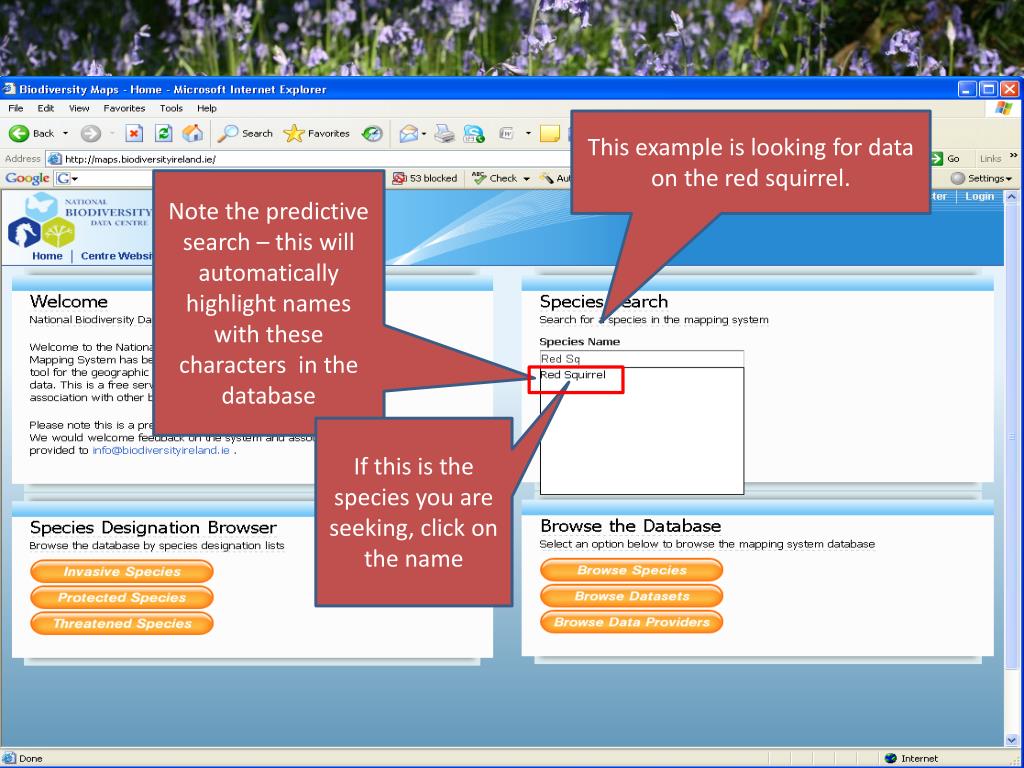This screenshot has width=1024, height=768.
Task: Open the Tools menu
Action: (x=171, y=108)
